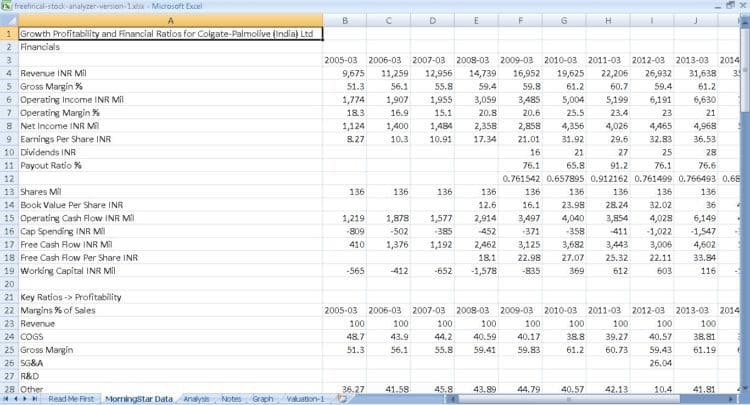Click the Revenue INR Mil label
This screenshot has width=750, height=405.
coord(53,73)
